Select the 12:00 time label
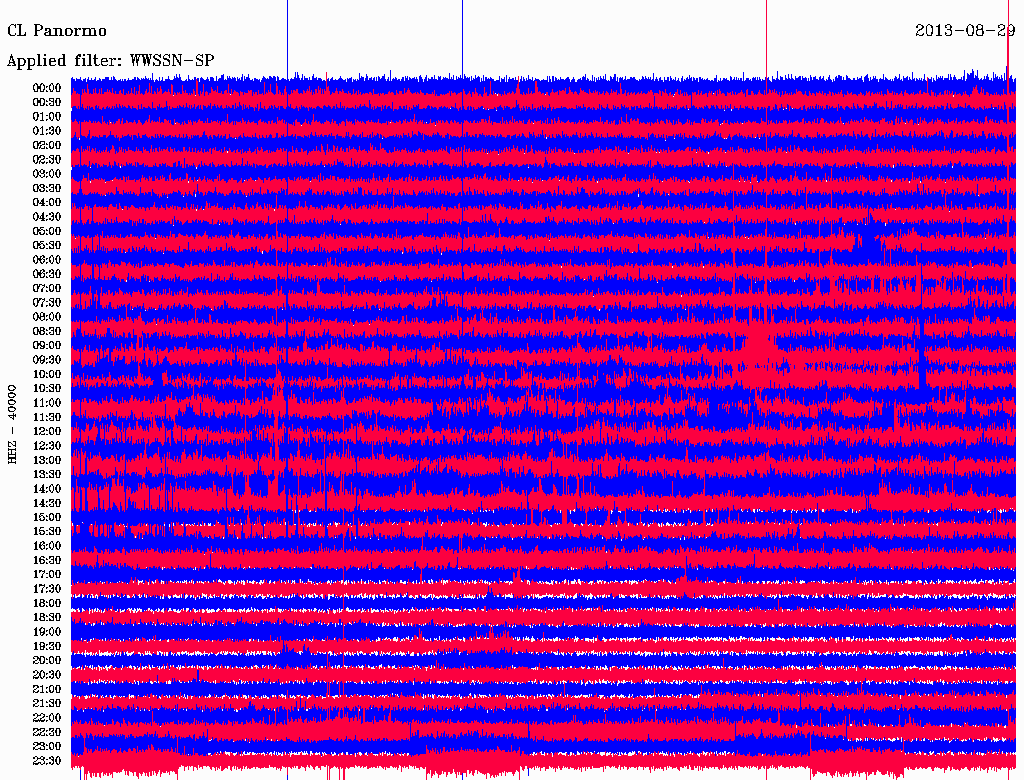Viewport: 1024px width, 780px height. click(x=47, y=431)
